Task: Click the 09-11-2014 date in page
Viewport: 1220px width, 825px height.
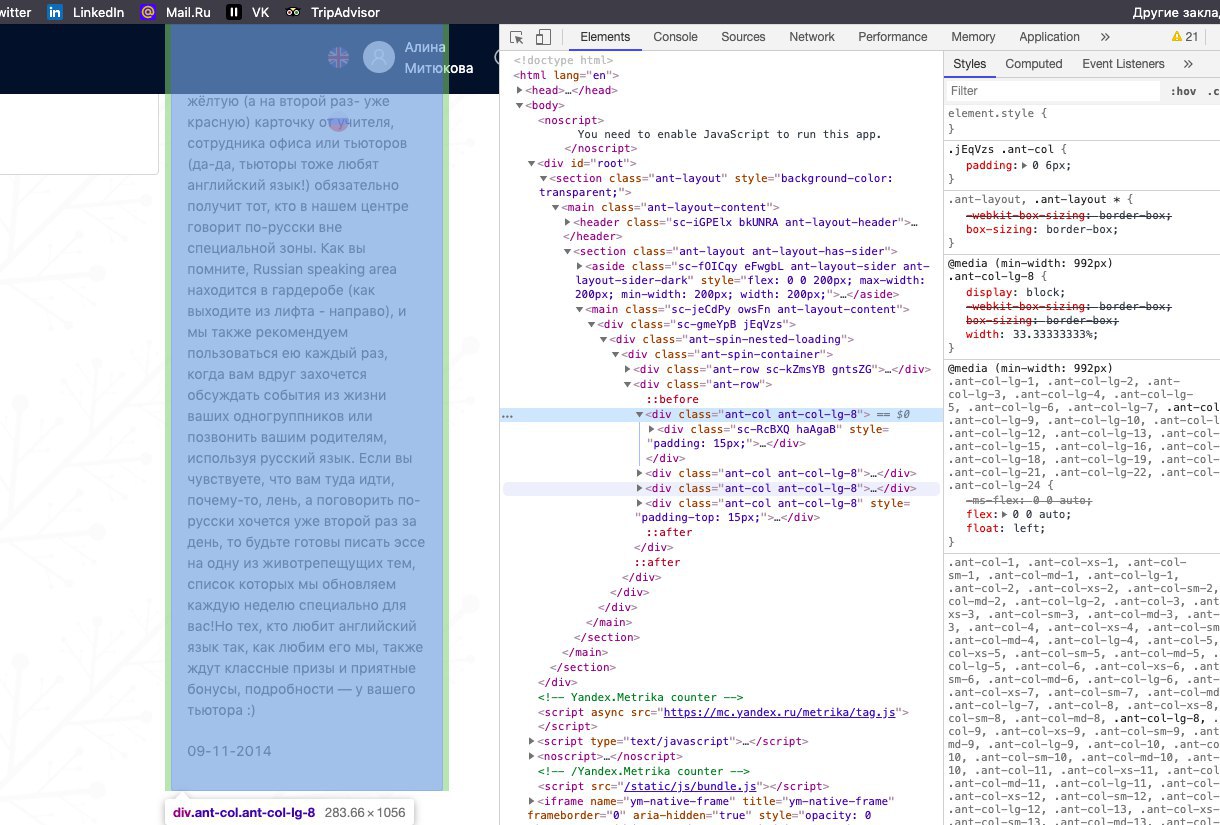Action: point(229,751)
